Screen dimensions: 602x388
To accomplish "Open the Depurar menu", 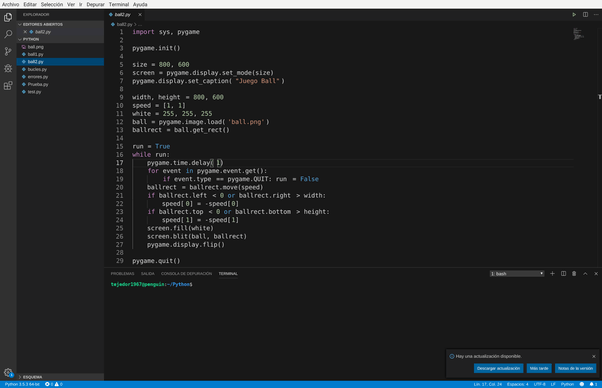I will pyautogui.click(x=96, y=5).
